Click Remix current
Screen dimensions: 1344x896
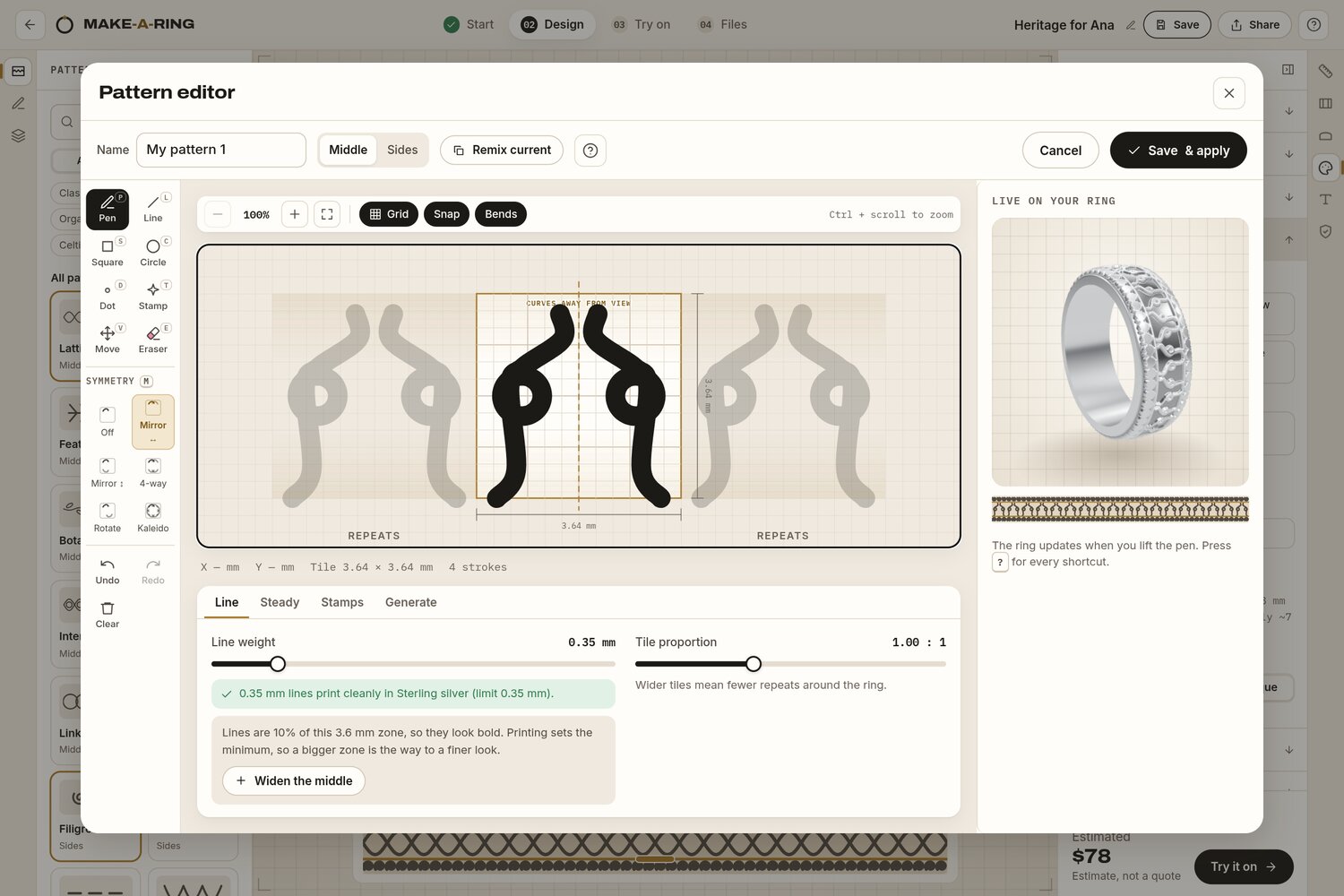[502, 151]
